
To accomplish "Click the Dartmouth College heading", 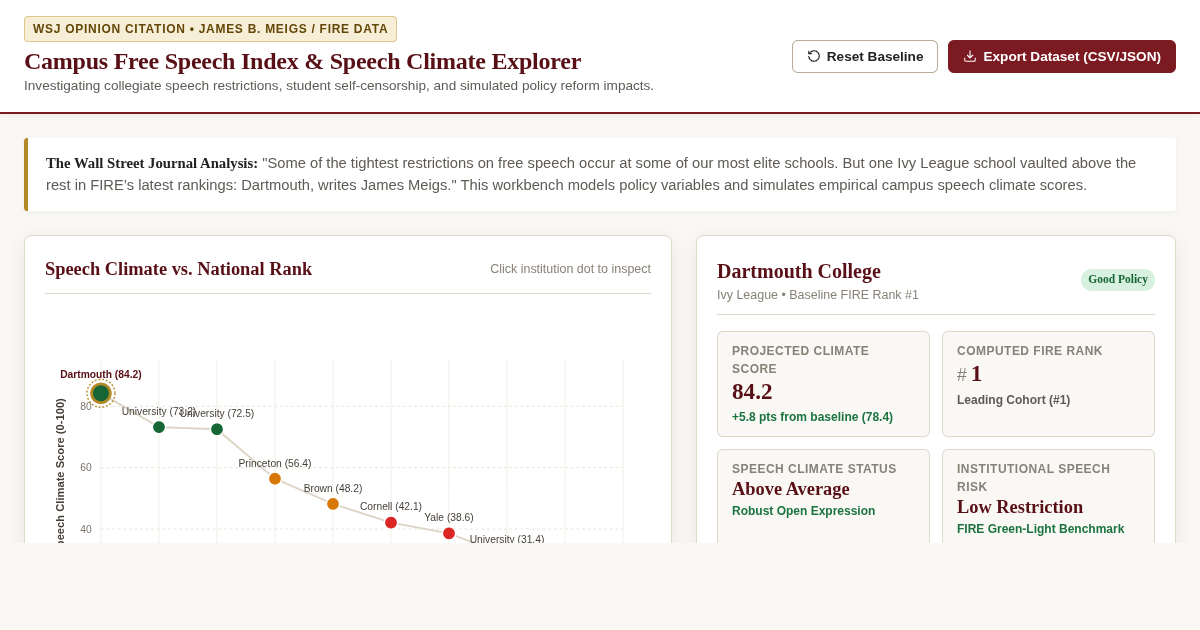I will click(799, 271).
